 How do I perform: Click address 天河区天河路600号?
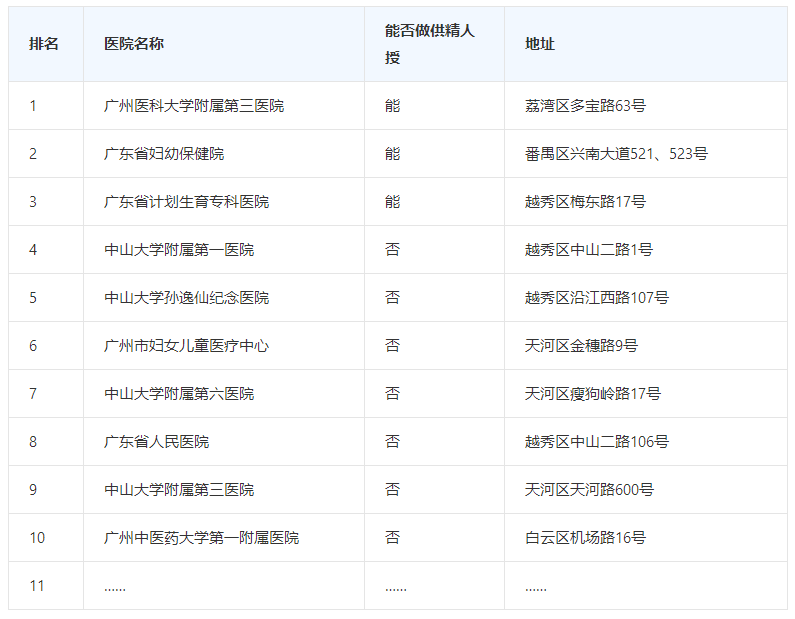(x=589, y=490)
